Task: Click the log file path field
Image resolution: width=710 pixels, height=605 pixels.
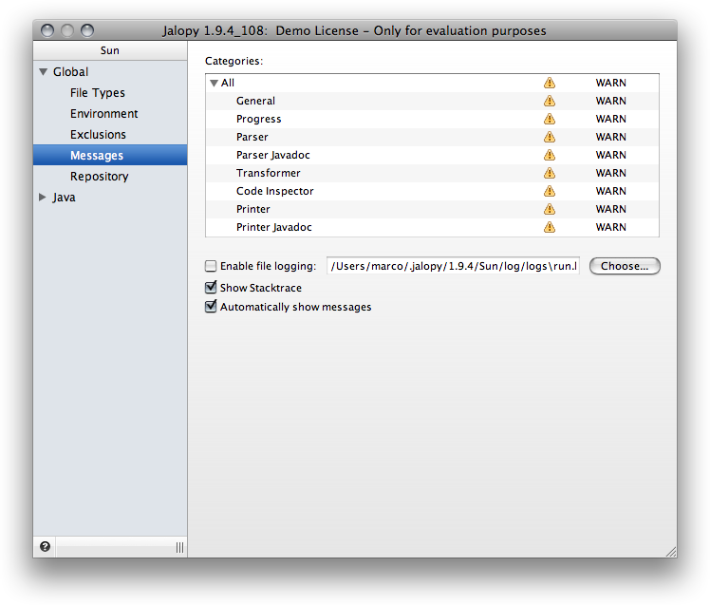Action: pos(453,266)
